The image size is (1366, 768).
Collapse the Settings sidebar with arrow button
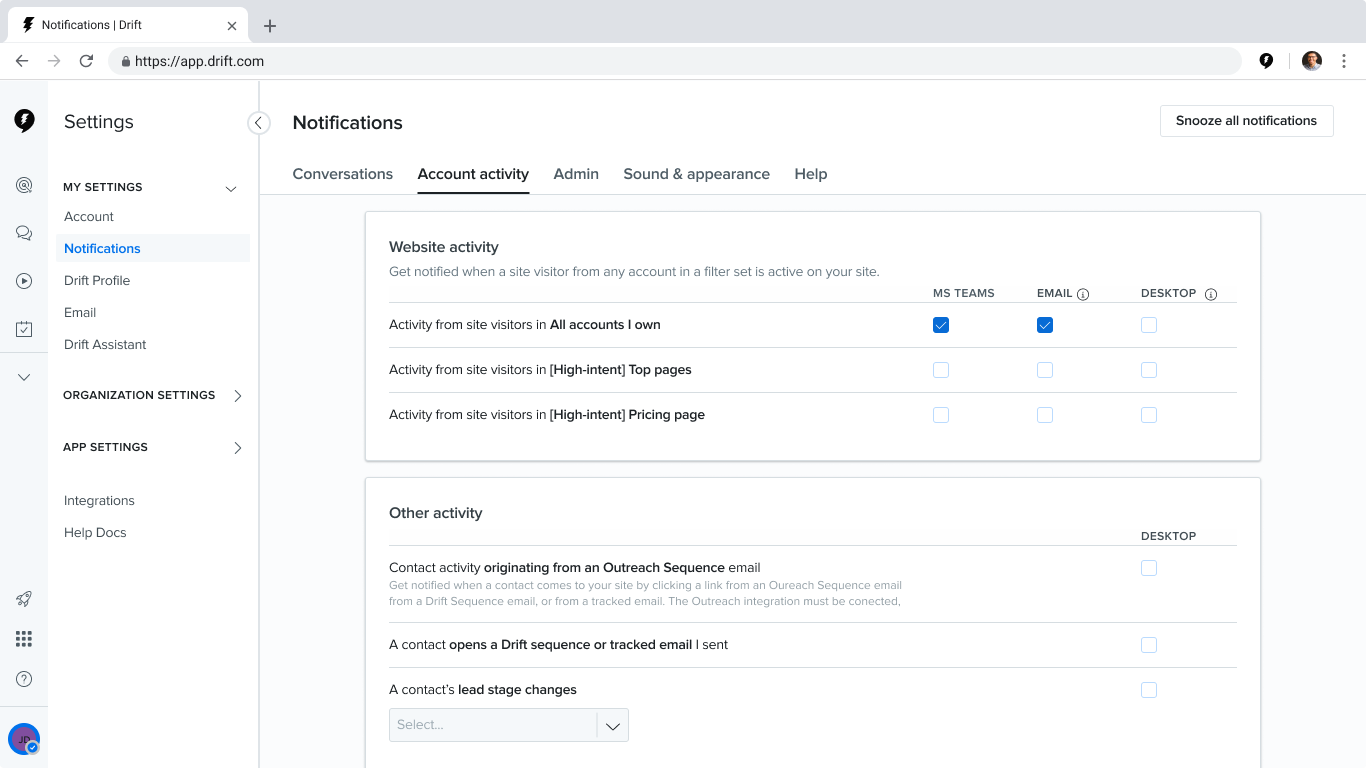259,123
